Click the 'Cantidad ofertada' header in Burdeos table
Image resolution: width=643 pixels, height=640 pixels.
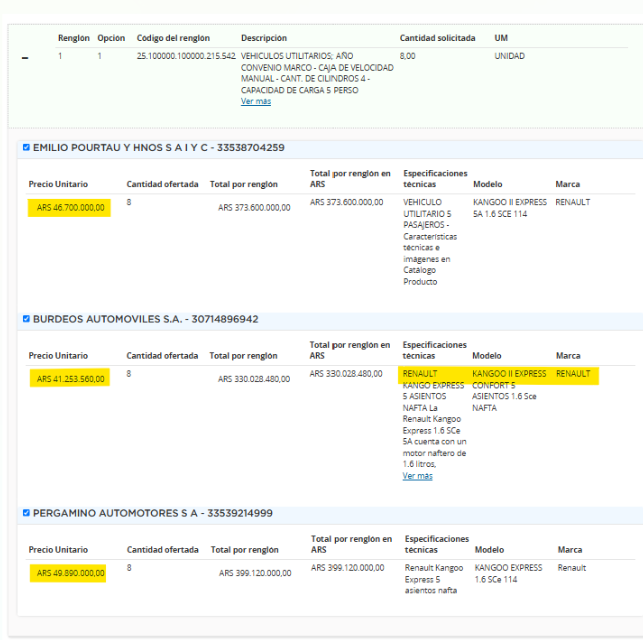coord(162,356)
